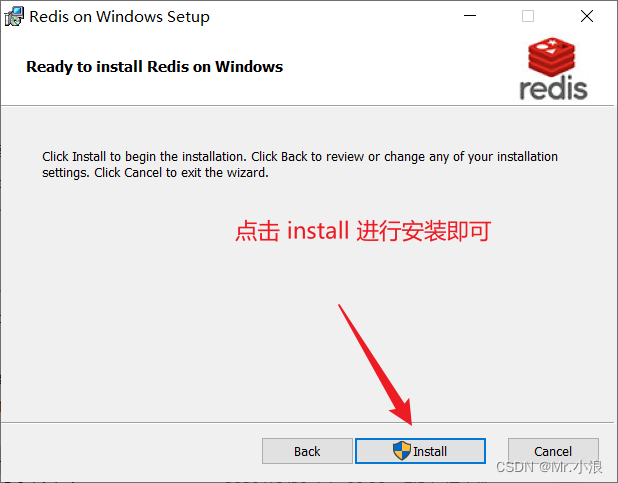
Task: Click the blank title bar space before minimize
Action: (335, 17)
